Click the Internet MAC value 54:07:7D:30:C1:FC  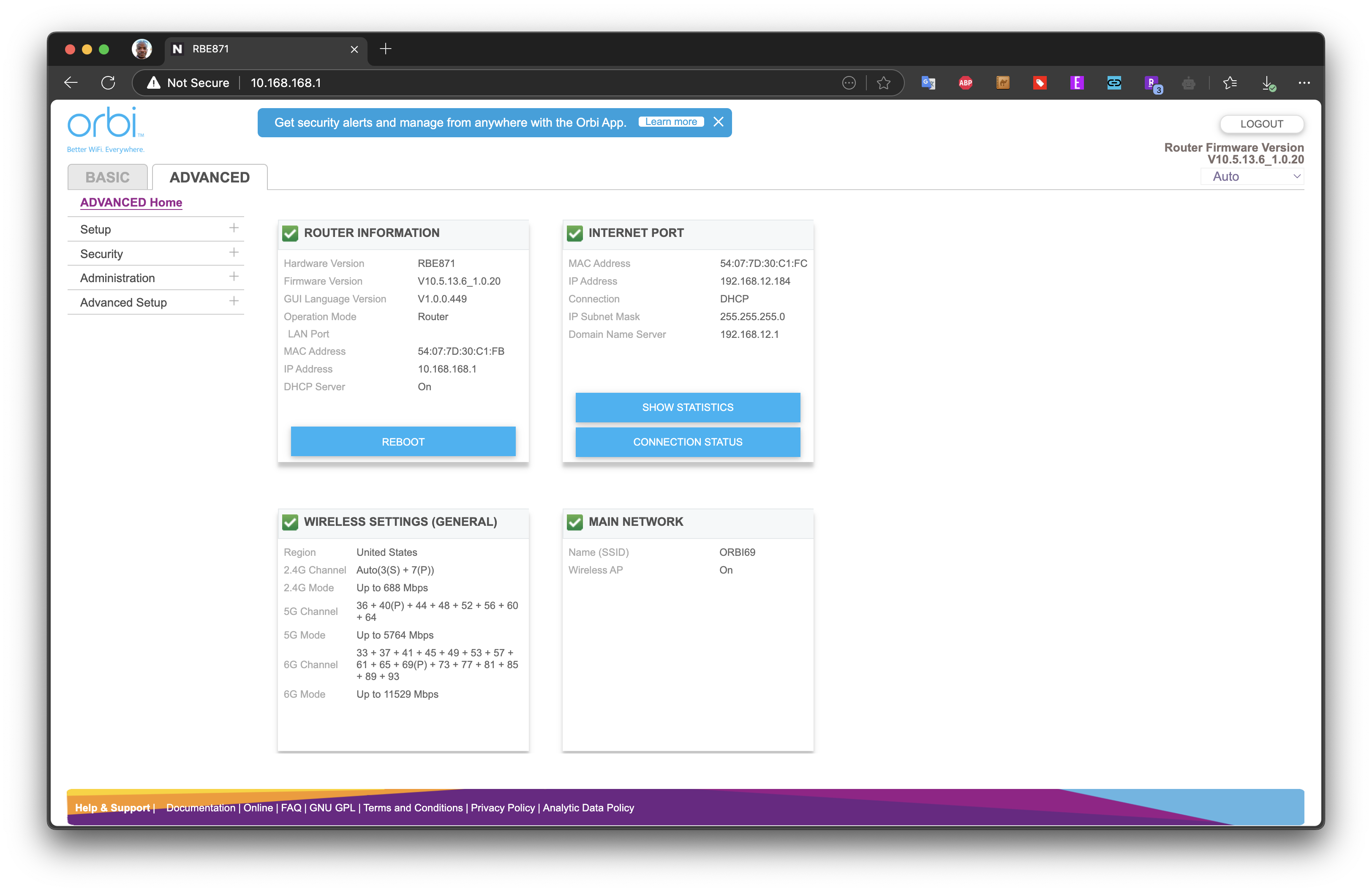763,264
